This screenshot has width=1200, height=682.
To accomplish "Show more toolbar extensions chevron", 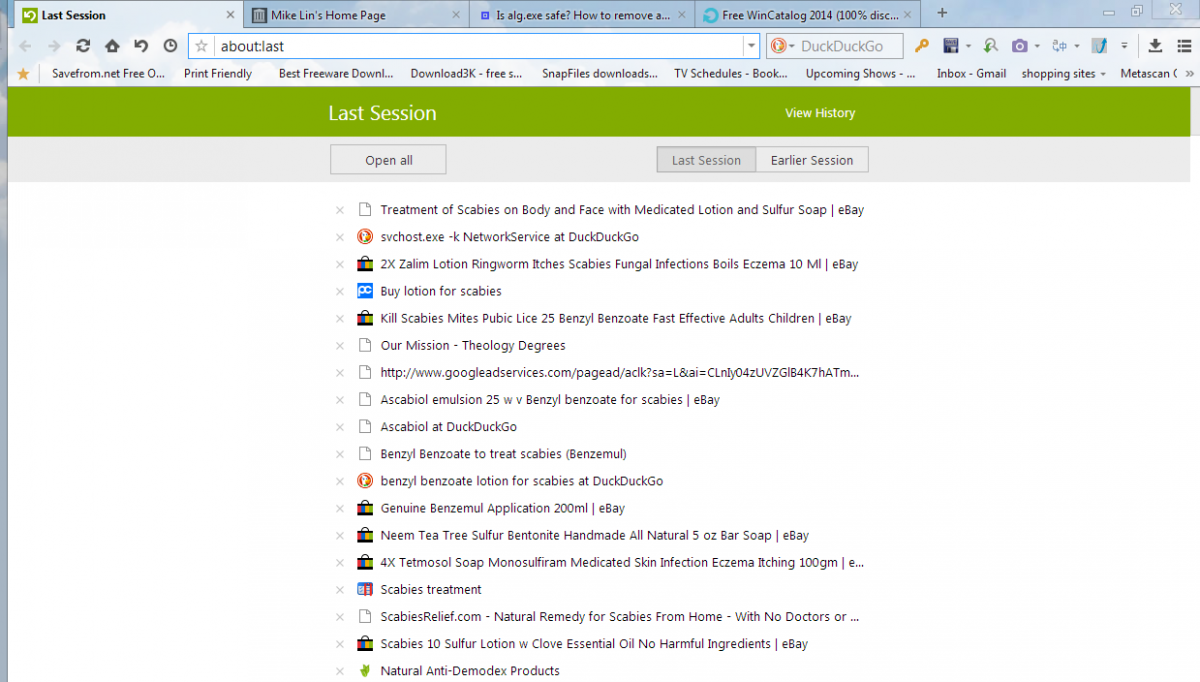I will click(x=1124, y=46).
